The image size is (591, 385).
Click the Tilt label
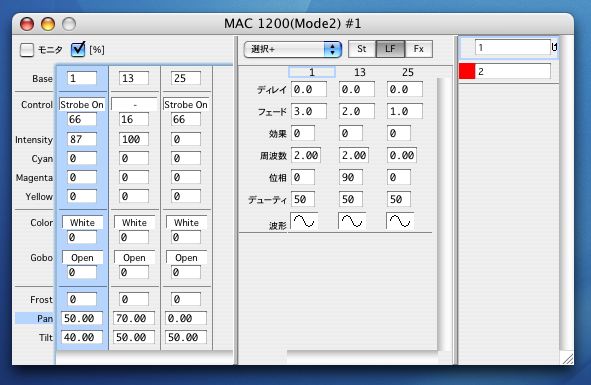[46, 337]
